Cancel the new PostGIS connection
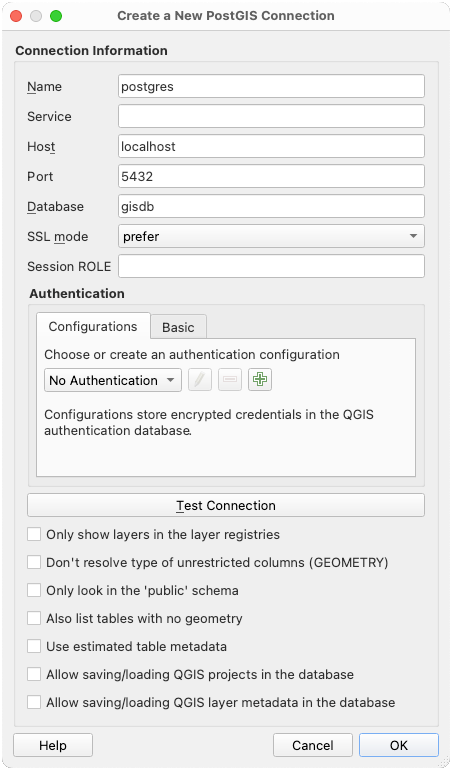451x773 pixels. point(313,745)
